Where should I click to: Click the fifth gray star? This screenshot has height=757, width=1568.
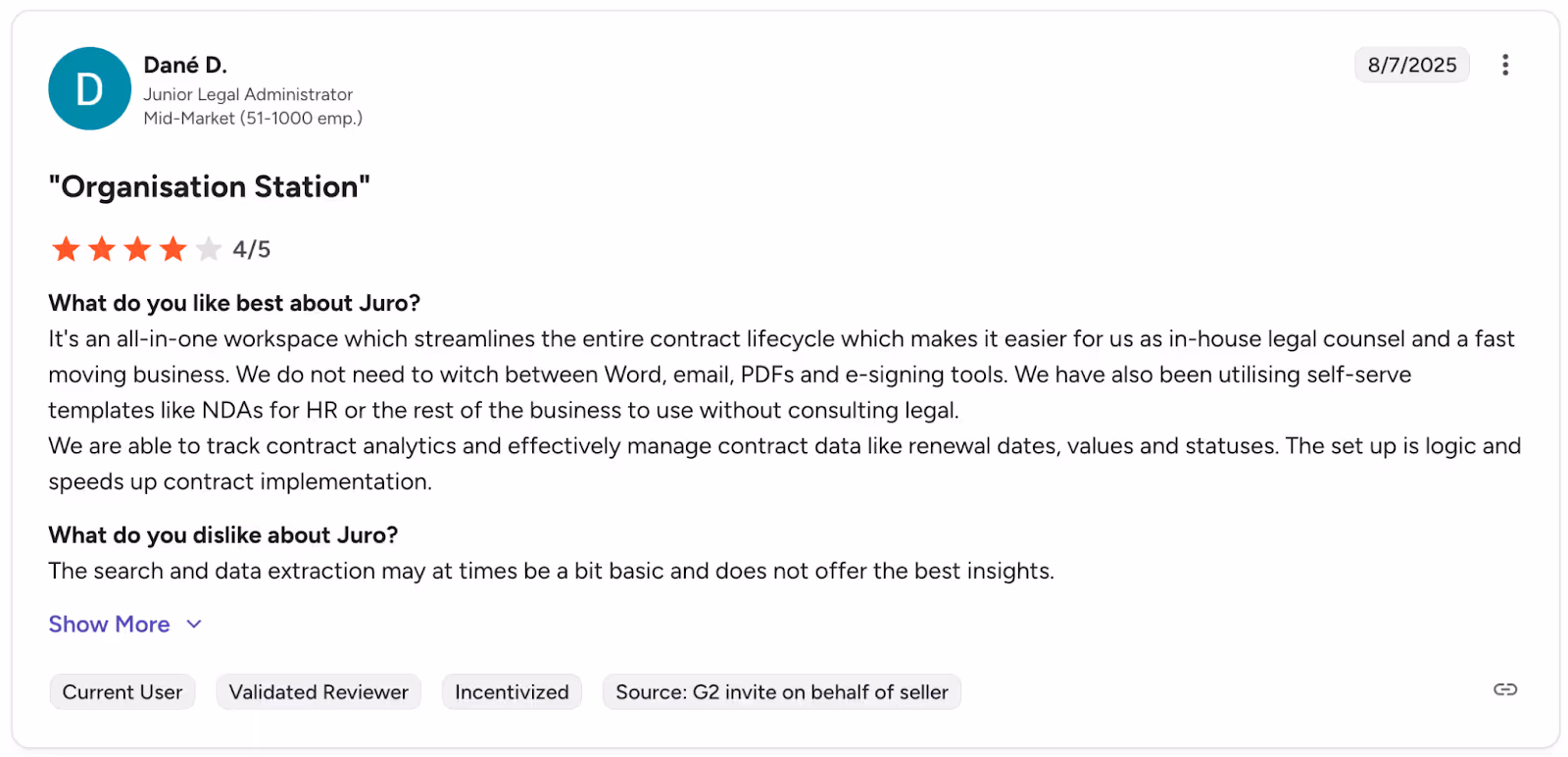[208, 248]
